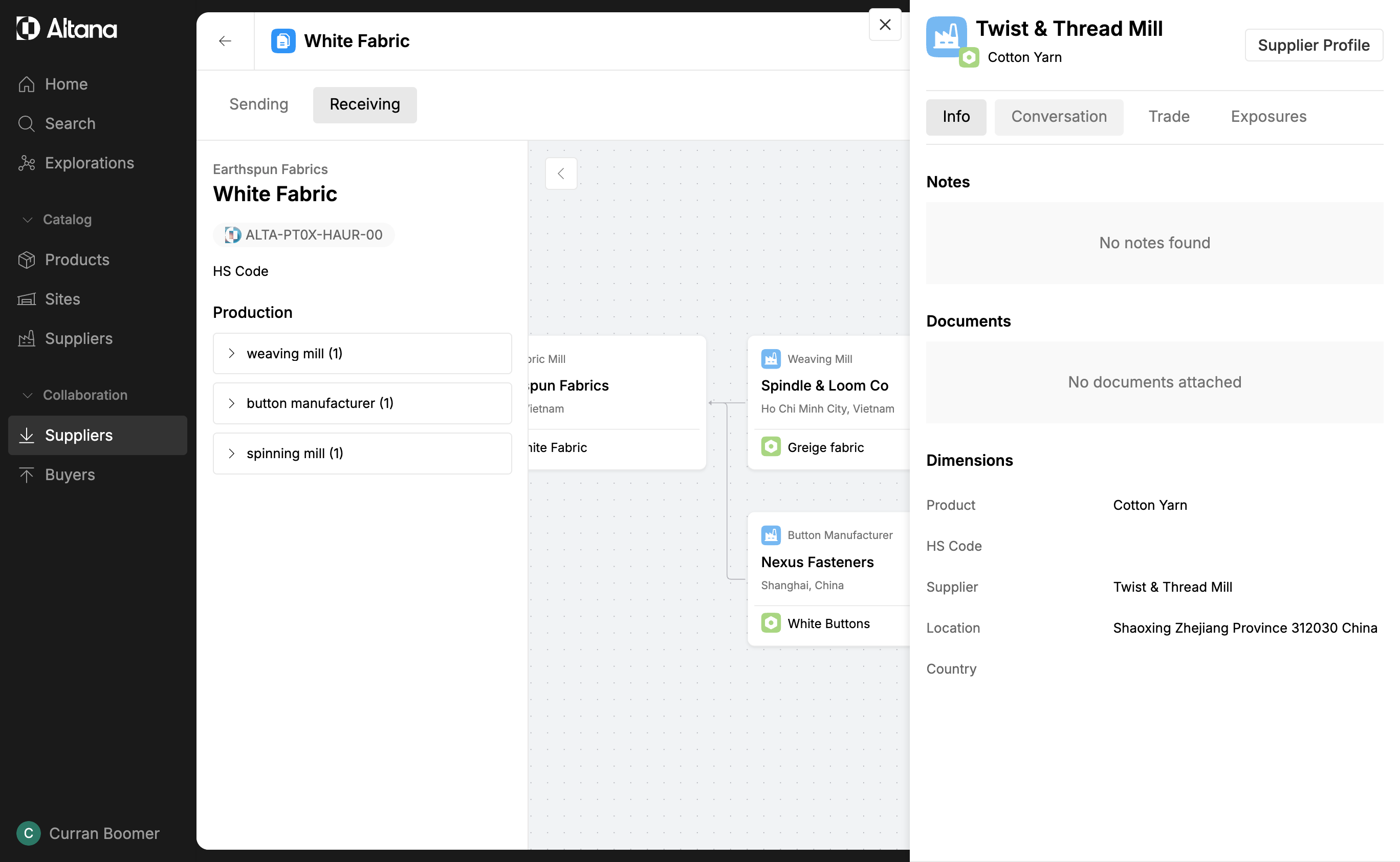1400x862 pixels.
Task: Go to Explorations in the sidebar
Action: pyautogui.click(x=89, y=163)
